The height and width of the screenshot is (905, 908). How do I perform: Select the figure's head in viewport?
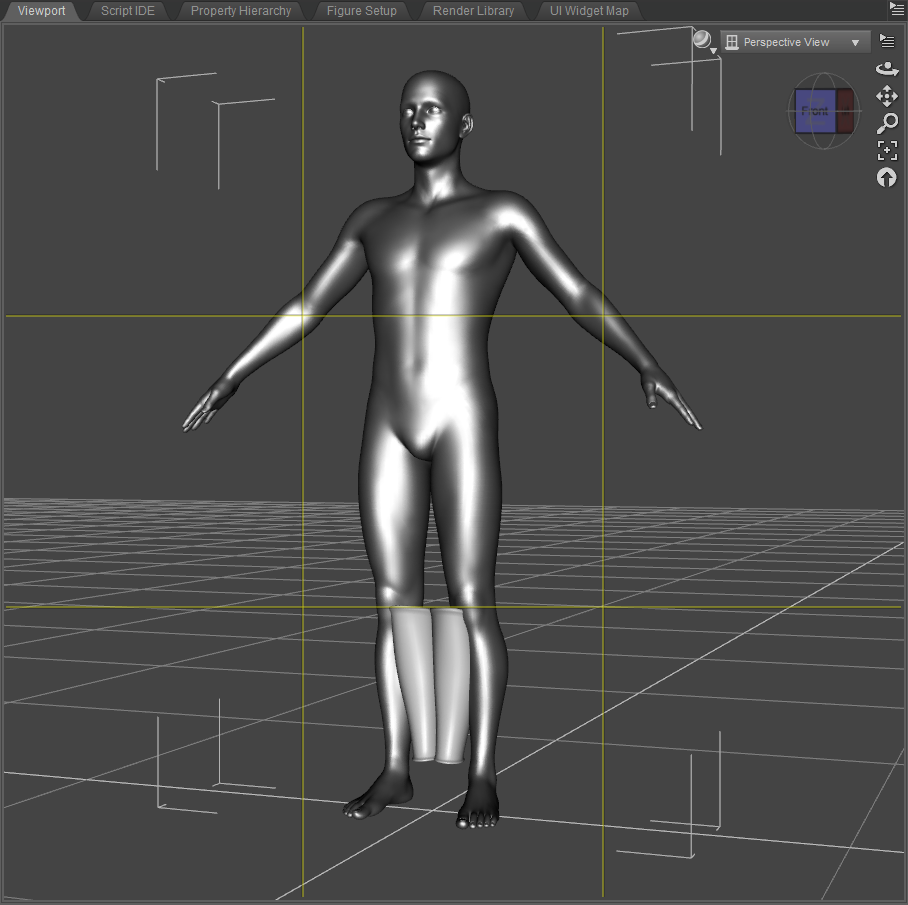pos(435,116)
